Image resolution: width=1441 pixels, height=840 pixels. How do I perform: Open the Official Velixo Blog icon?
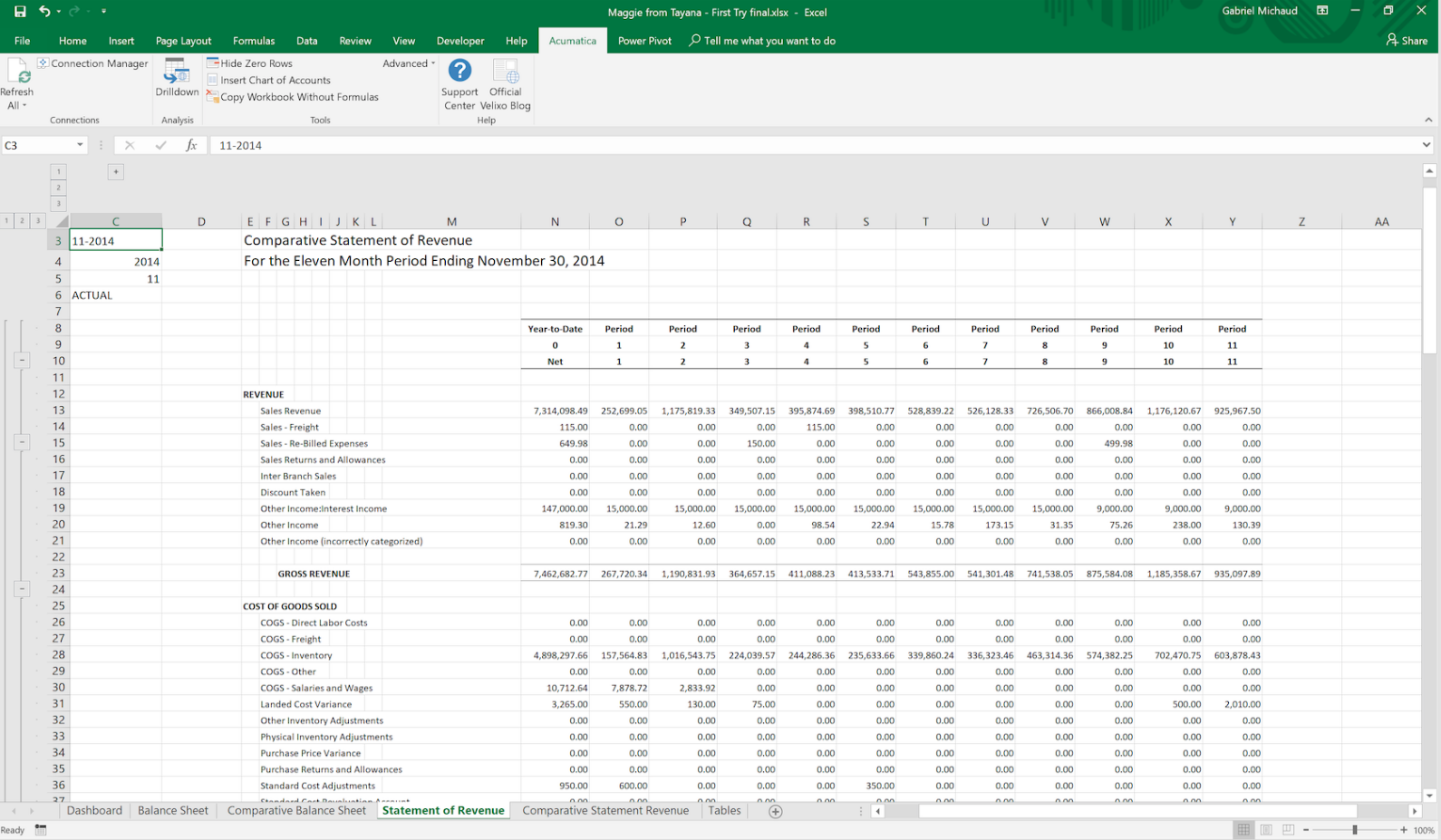[505, 71]
